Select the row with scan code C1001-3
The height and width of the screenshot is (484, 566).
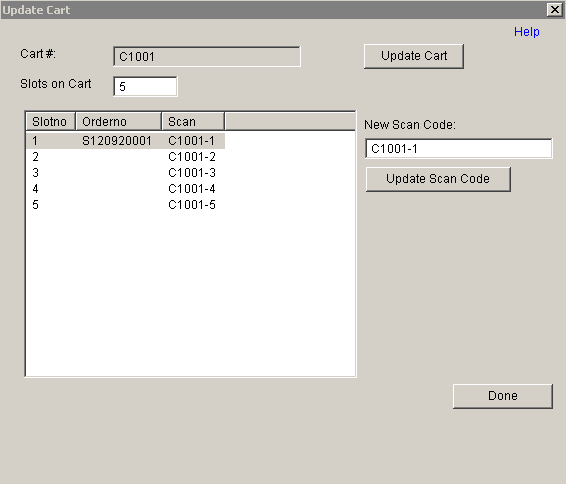pyautogui.click(x=125, y=173)
